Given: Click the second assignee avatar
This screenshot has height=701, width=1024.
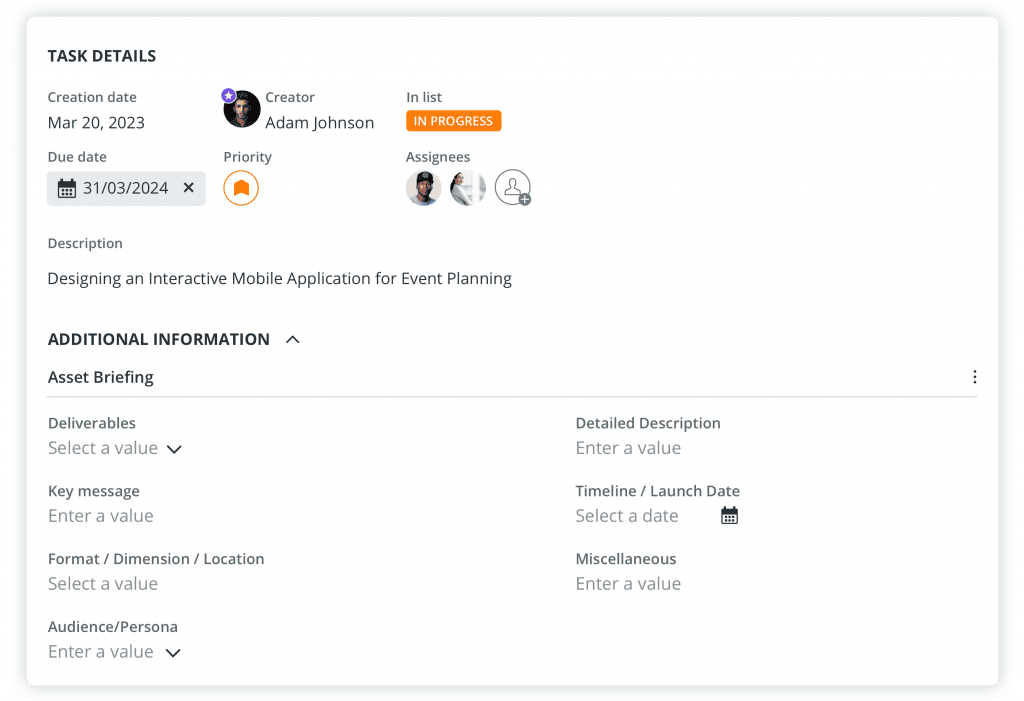Looking at the screenshot, I should 467,188.
